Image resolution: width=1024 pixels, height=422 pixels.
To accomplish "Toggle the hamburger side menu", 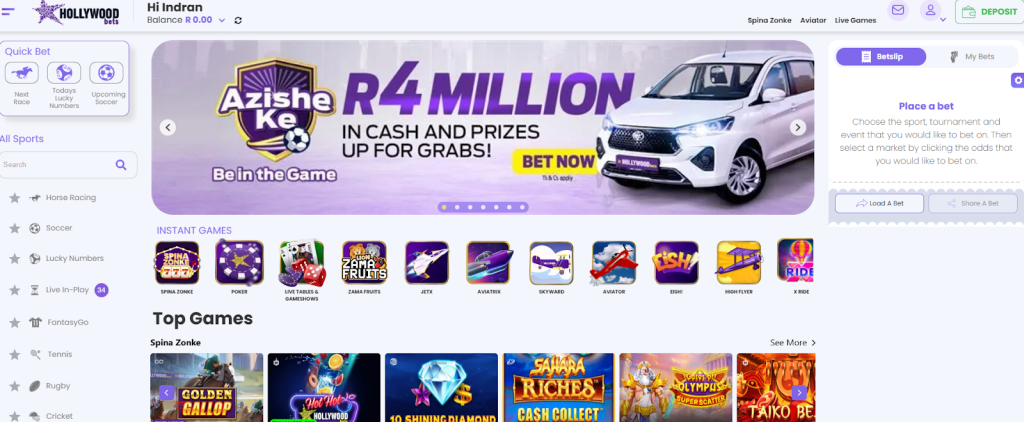I will pos(8,10).
